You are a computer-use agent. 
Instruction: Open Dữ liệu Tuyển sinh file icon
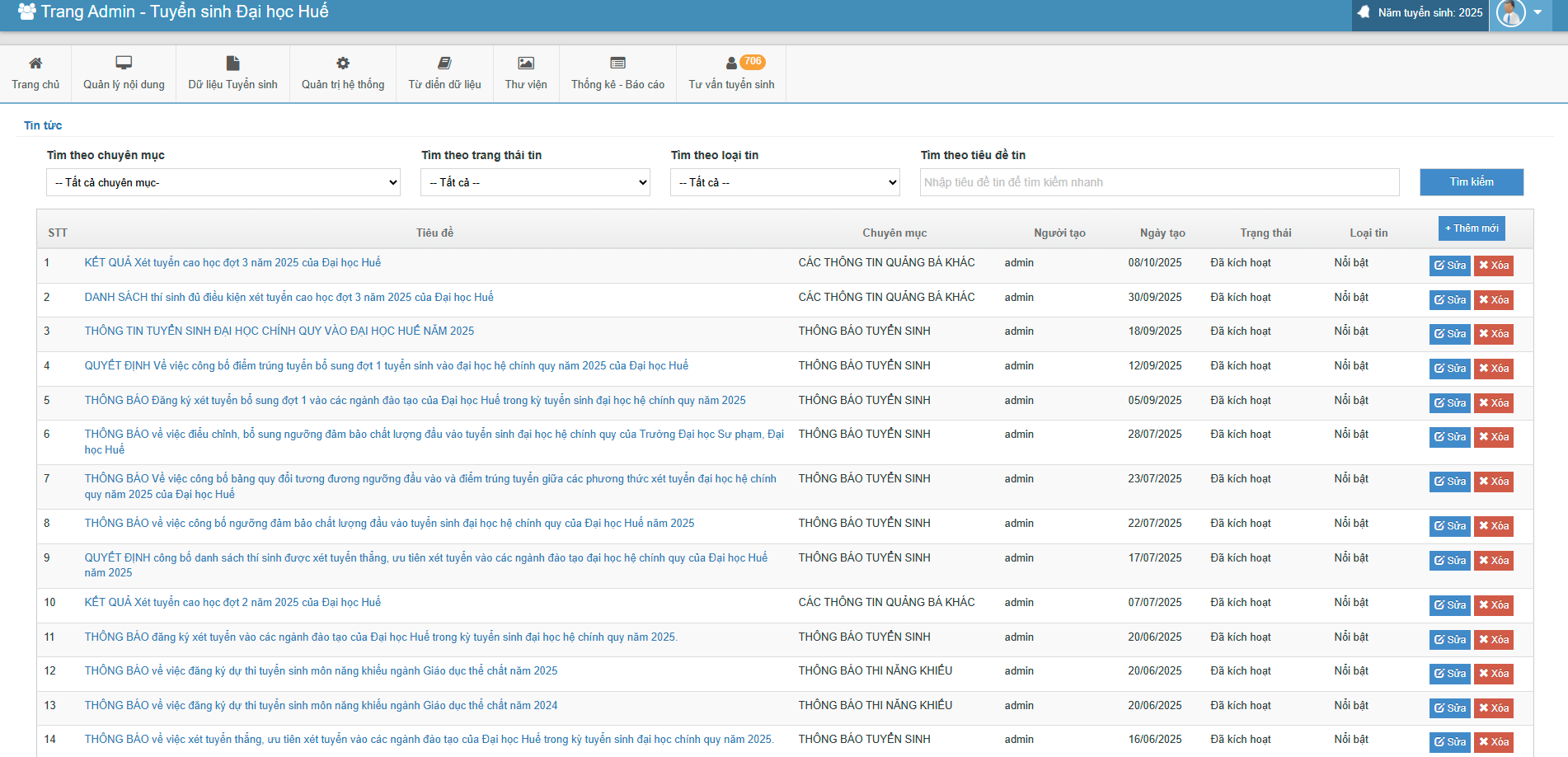coord(232,63)
